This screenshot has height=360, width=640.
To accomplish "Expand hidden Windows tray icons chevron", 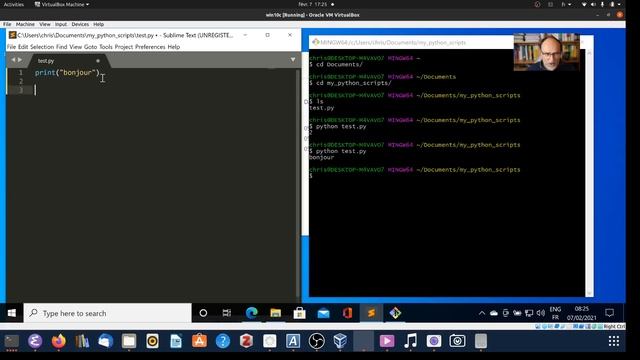I will pyautogui.click(x=482, y=313).
